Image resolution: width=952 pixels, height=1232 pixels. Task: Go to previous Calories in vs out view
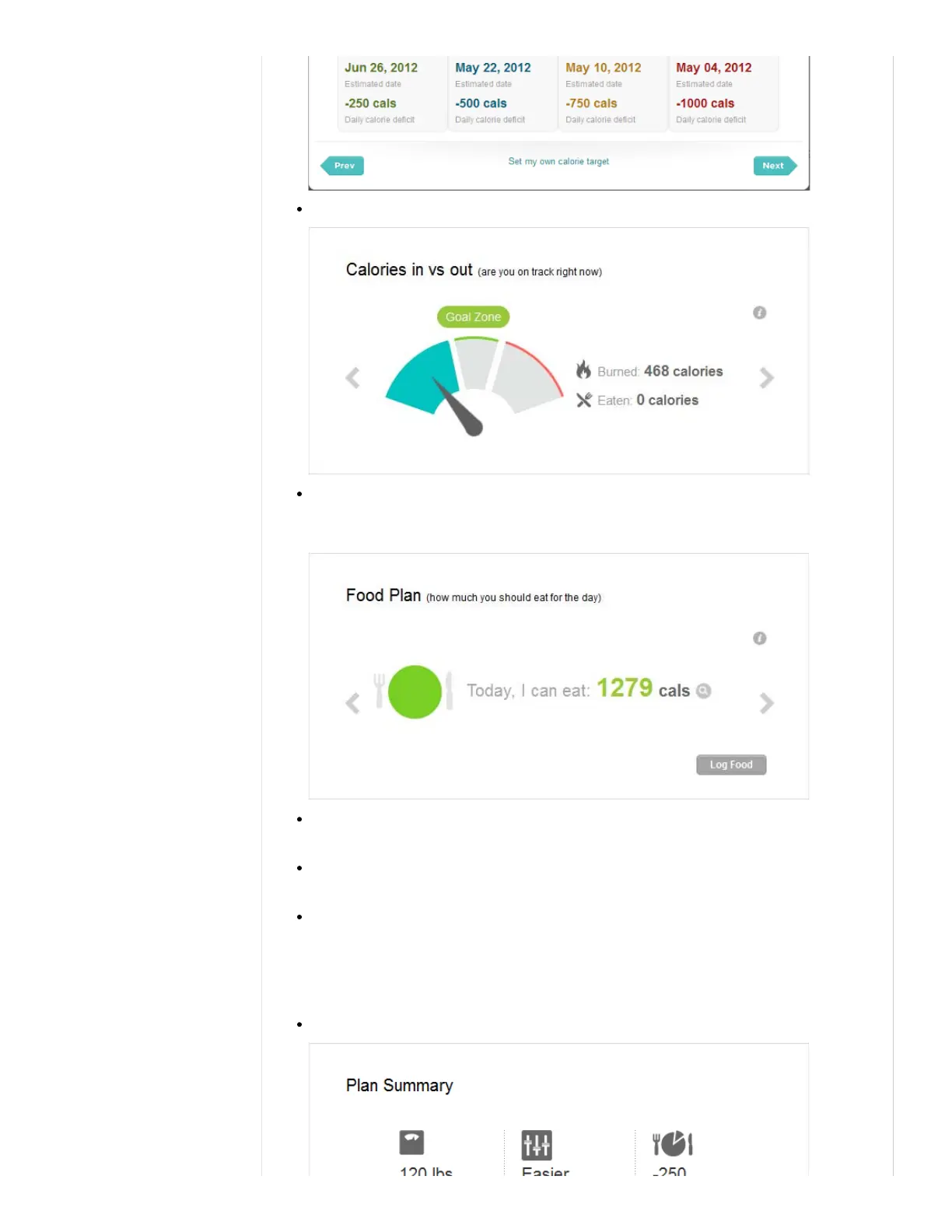click(353, 378)
